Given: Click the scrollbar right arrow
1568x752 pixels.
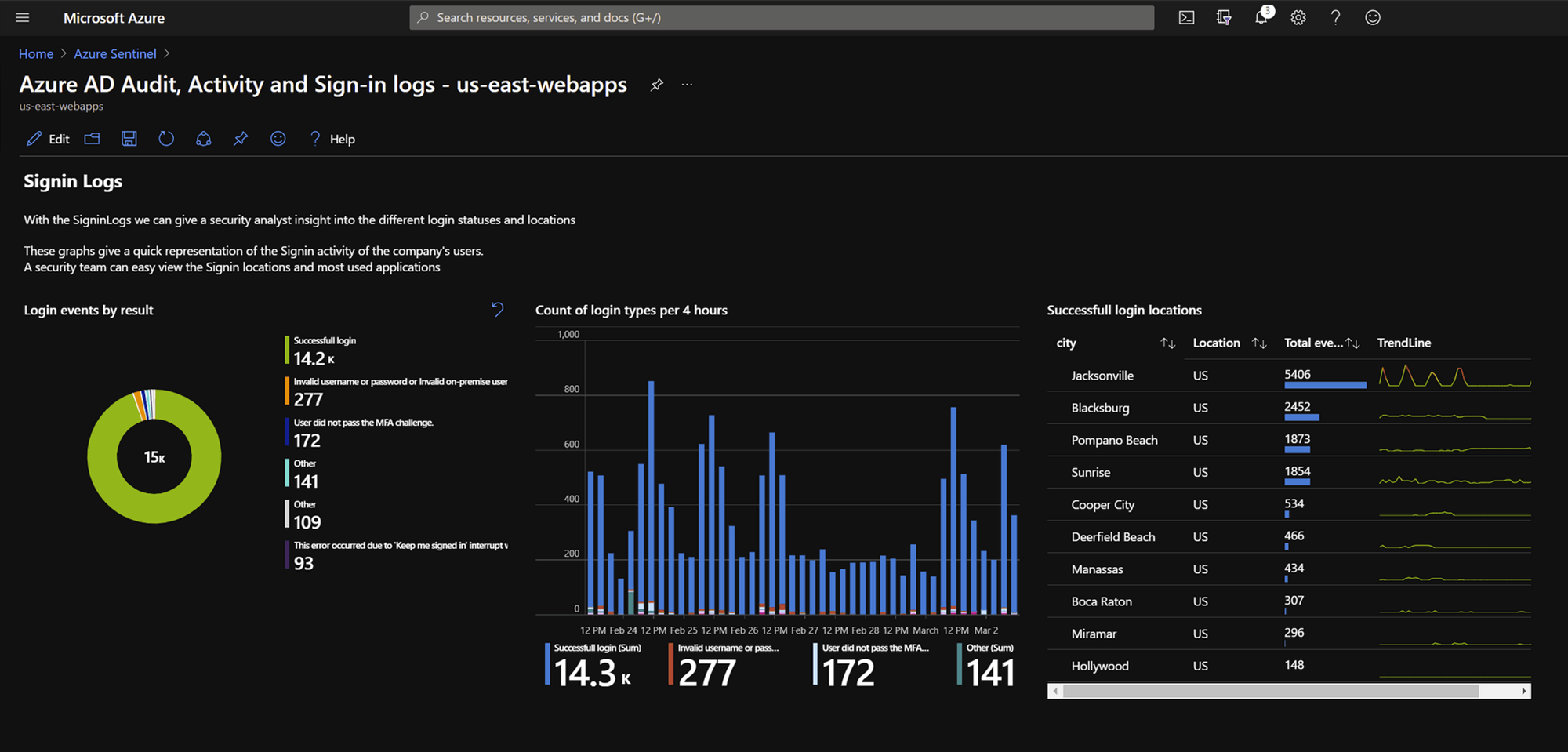Looking at the screenshot, I should point(1523,691).
